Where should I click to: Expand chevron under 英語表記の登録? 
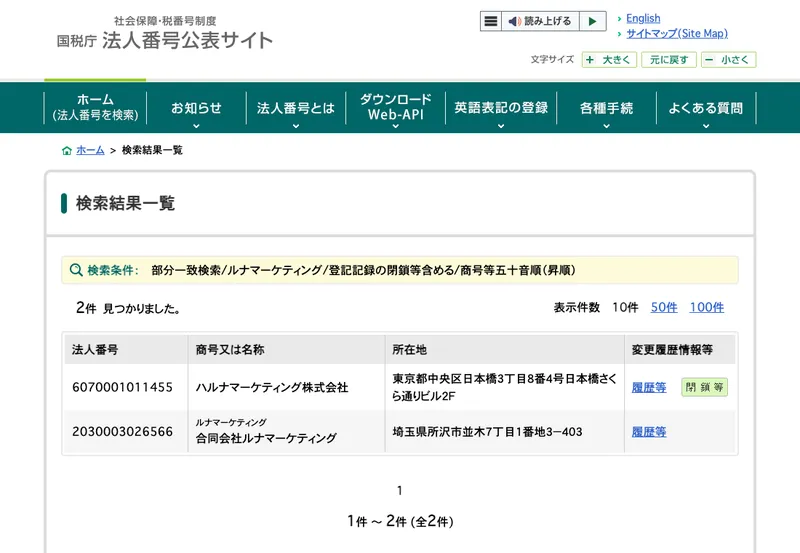click(x=501, y=126)
